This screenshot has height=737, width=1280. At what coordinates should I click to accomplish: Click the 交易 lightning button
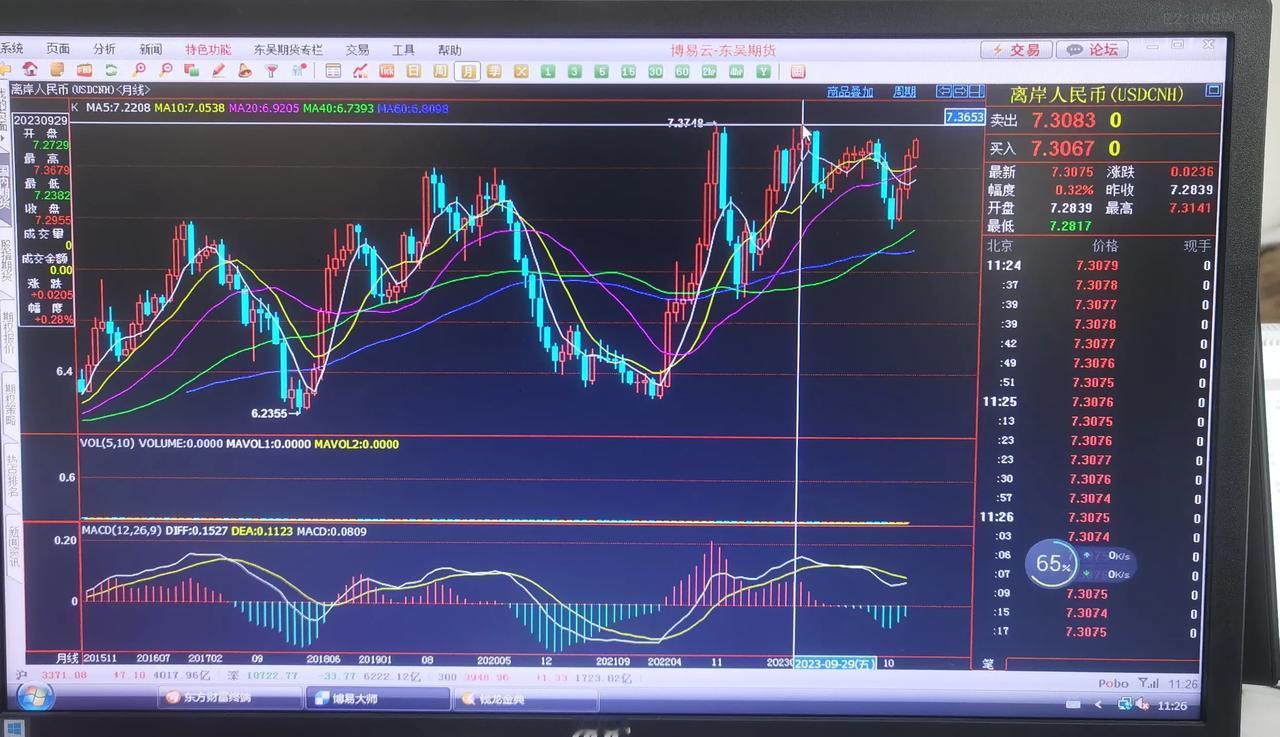coord(1015,49)
